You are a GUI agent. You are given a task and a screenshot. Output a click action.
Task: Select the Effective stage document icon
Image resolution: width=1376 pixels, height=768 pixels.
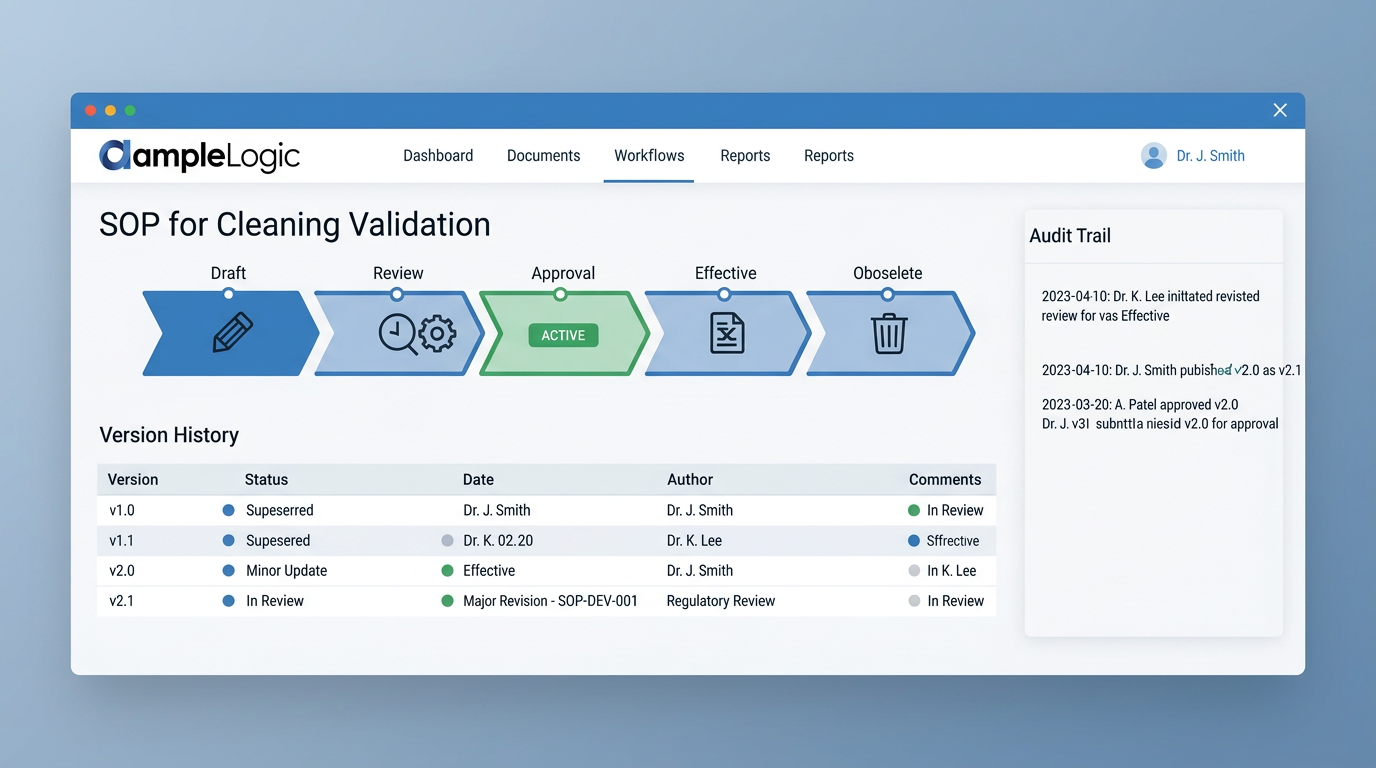727,333
